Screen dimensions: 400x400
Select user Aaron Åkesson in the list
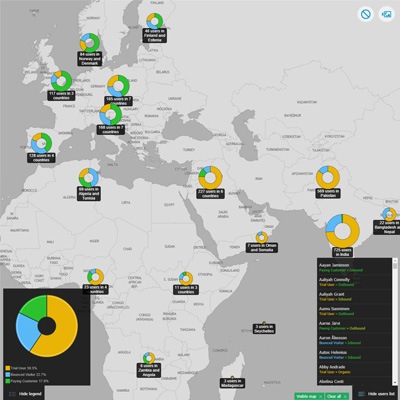click(355, 340)
